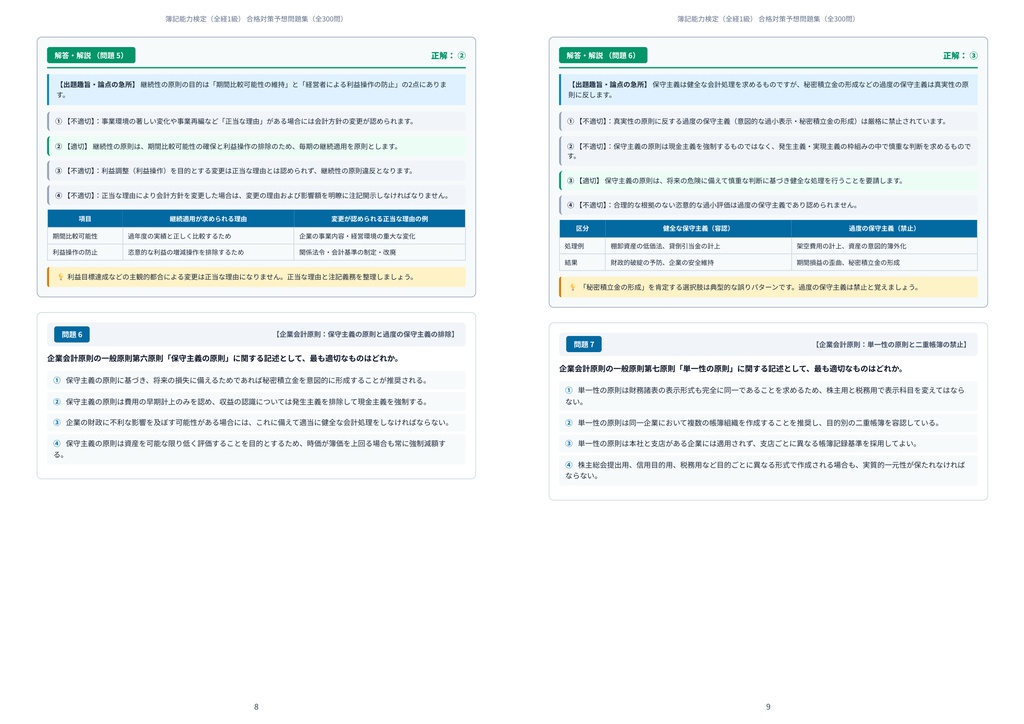1024x724 pixels.
Task: Click the 問題 7 question sentence on 単一性の原則
Action: [x=731, y=368]
